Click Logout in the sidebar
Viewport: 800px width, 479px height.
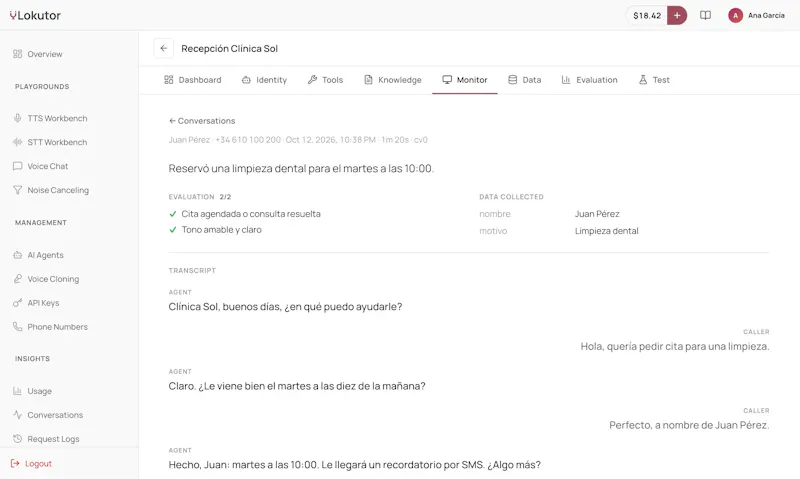click(31, 464)
